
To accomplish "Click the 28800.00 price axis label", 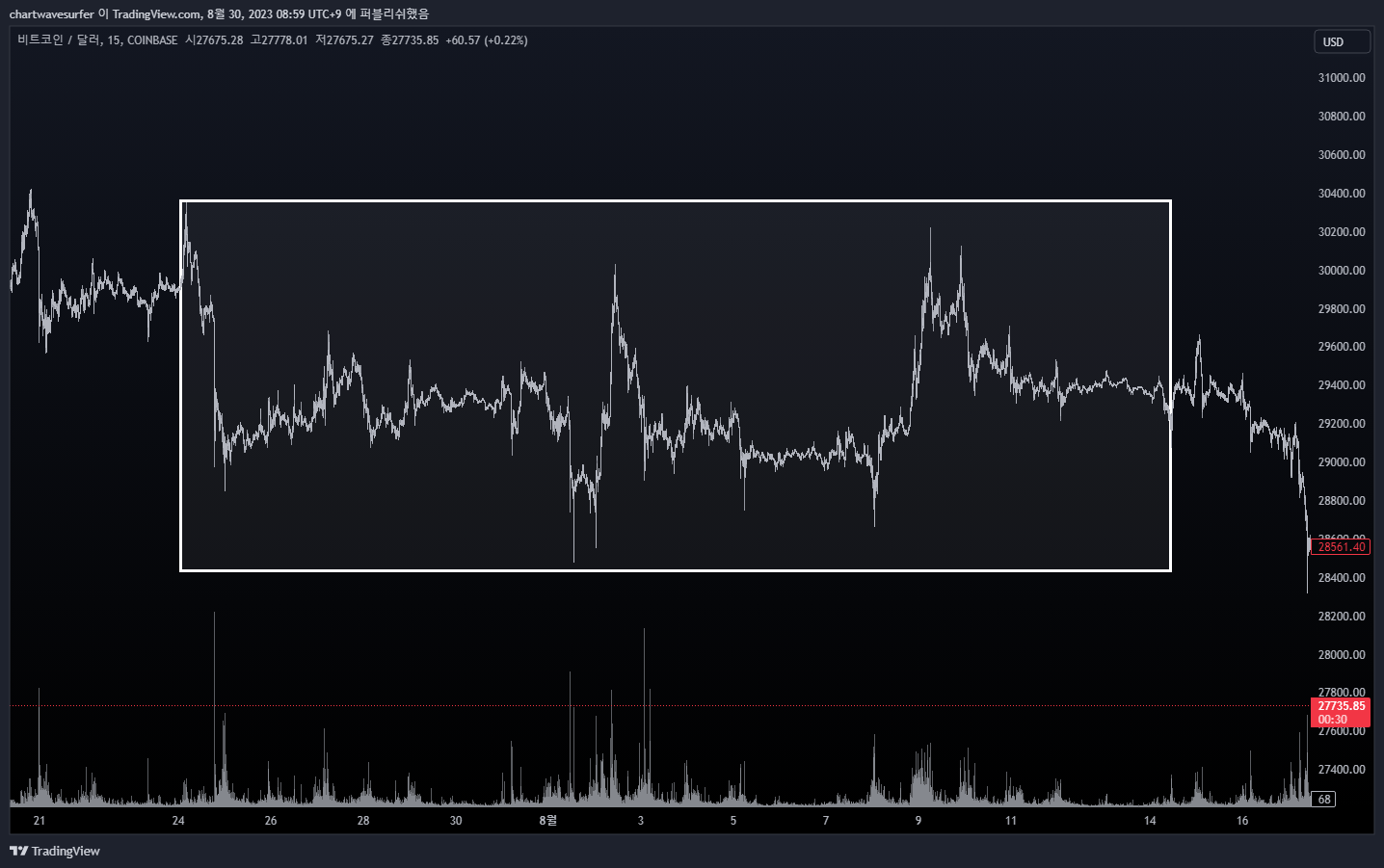I will click(1342, 501).
